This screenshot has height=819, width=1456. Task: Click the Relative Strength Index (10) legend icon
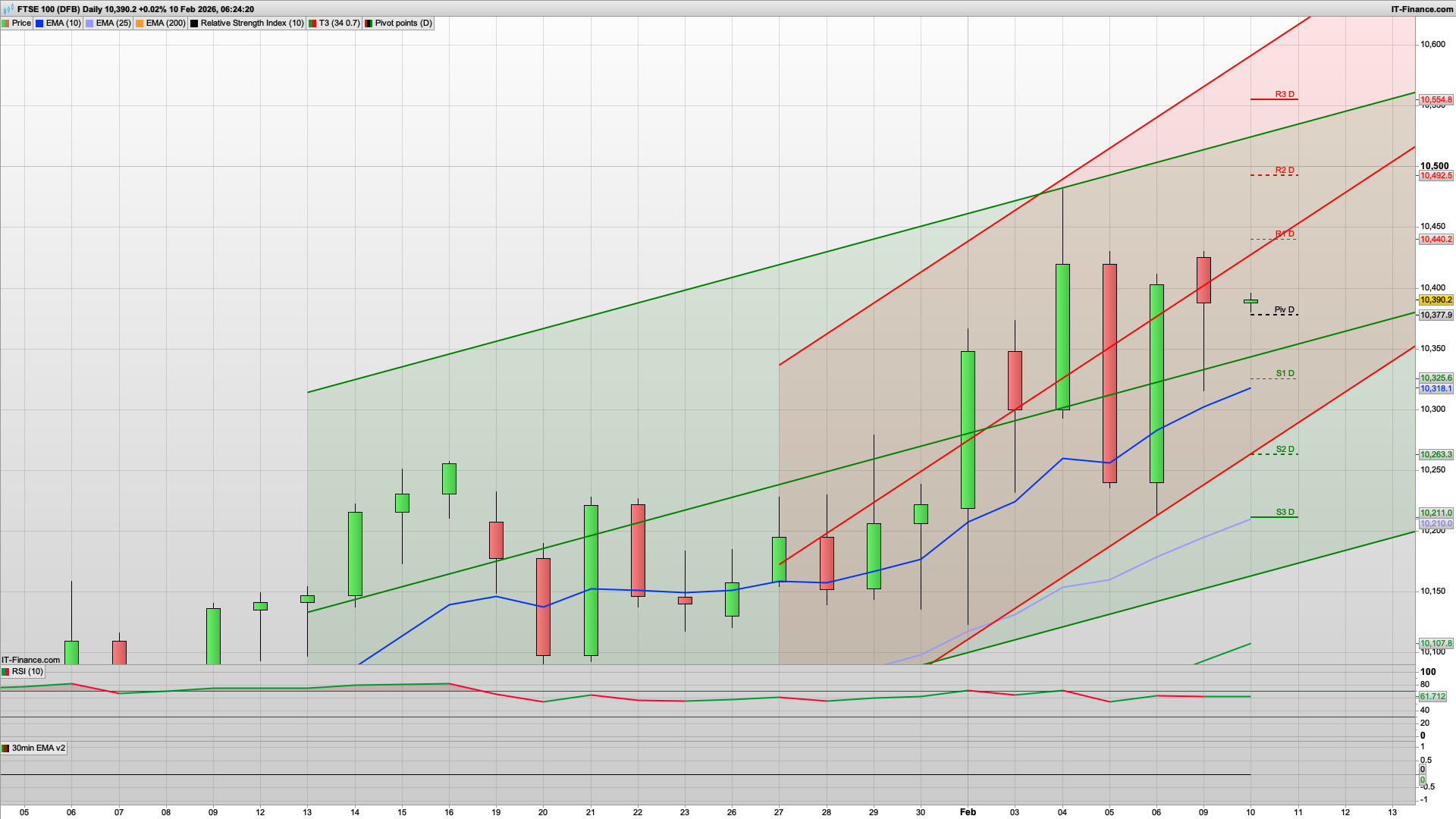point(195,23)
